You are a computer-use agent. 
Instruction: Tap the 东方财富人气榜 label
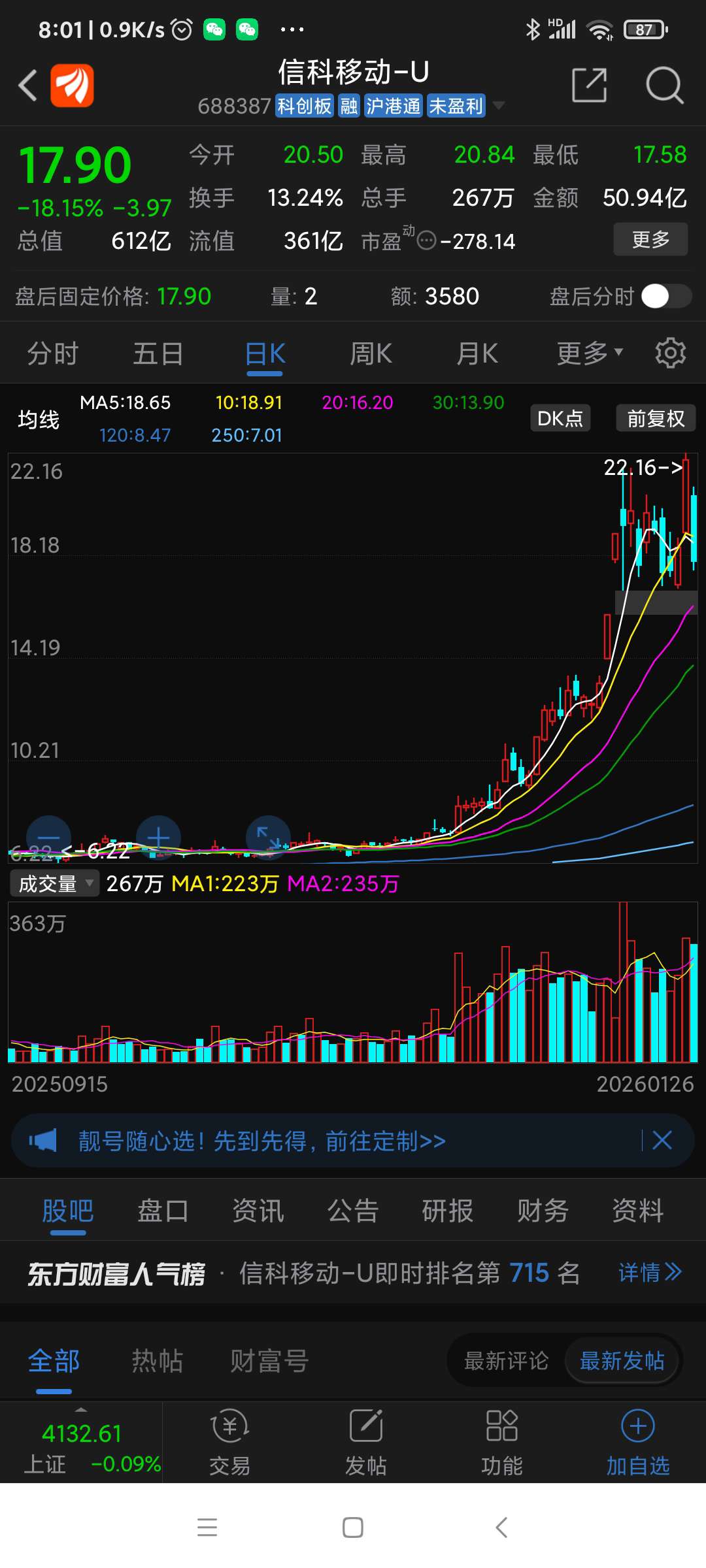click(x=116, y=1273)
